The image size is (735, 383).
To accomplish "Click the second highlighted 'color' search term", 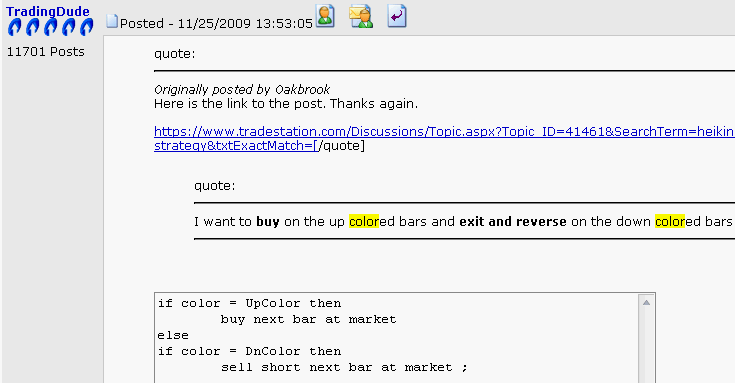I will click(x=670, y=221).
